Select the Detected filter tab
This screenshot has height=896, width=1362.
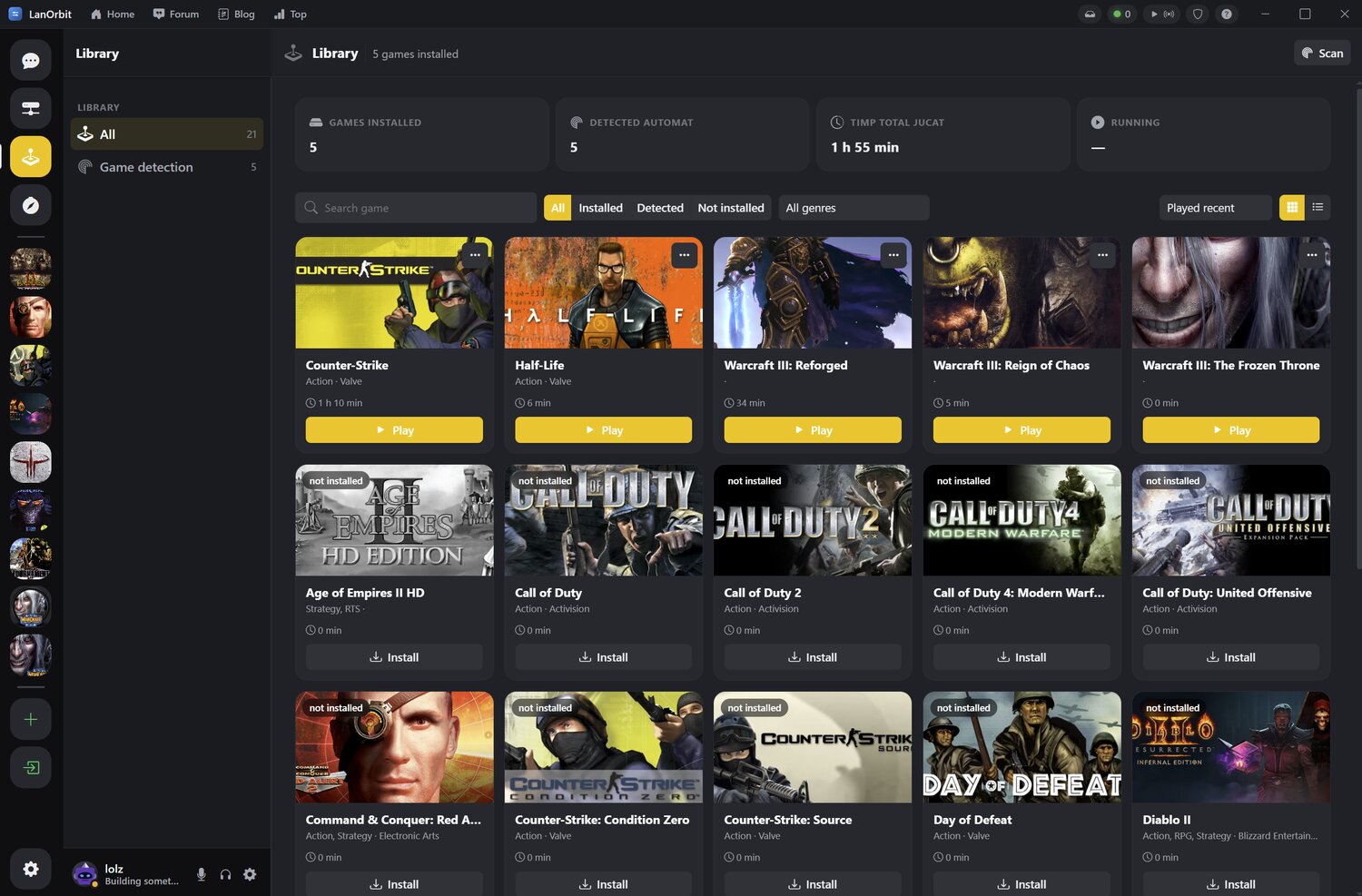point(660,208)
